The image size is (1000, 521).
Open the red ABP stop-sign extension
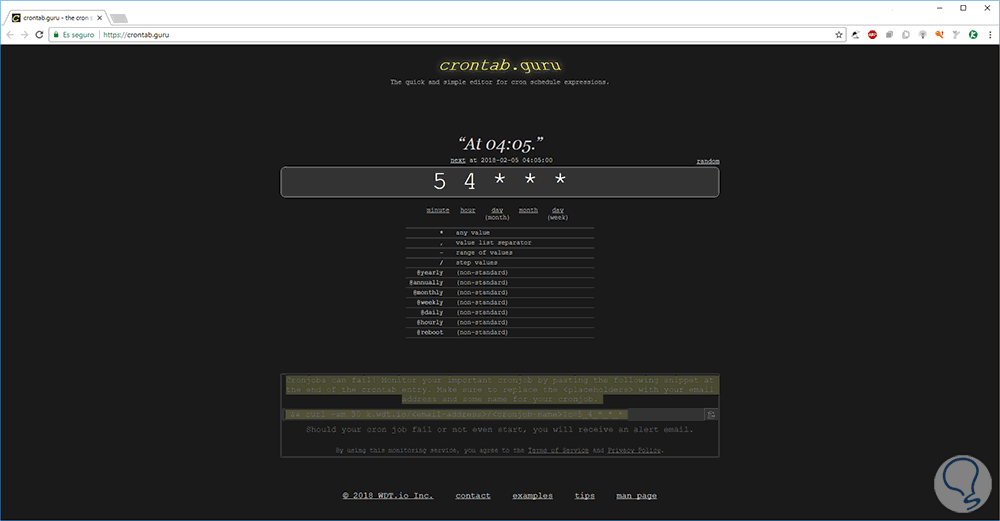872,34
